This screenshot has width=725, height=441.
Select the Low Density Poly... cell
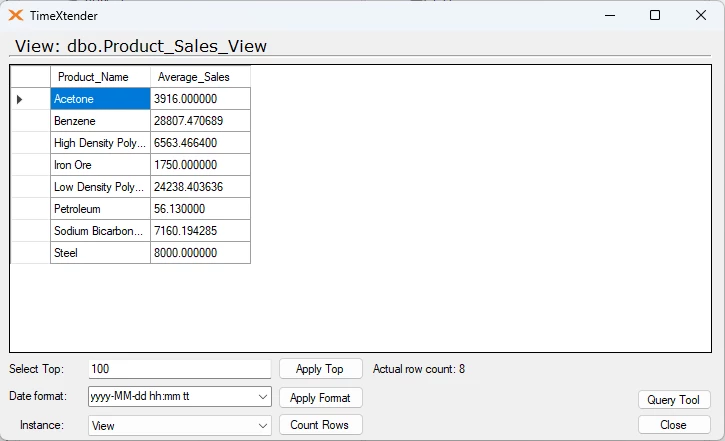pos(100,187)
